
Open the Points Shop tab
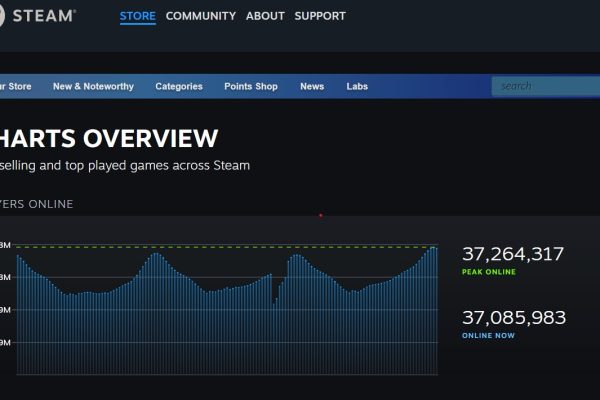[x=251, y=87]
